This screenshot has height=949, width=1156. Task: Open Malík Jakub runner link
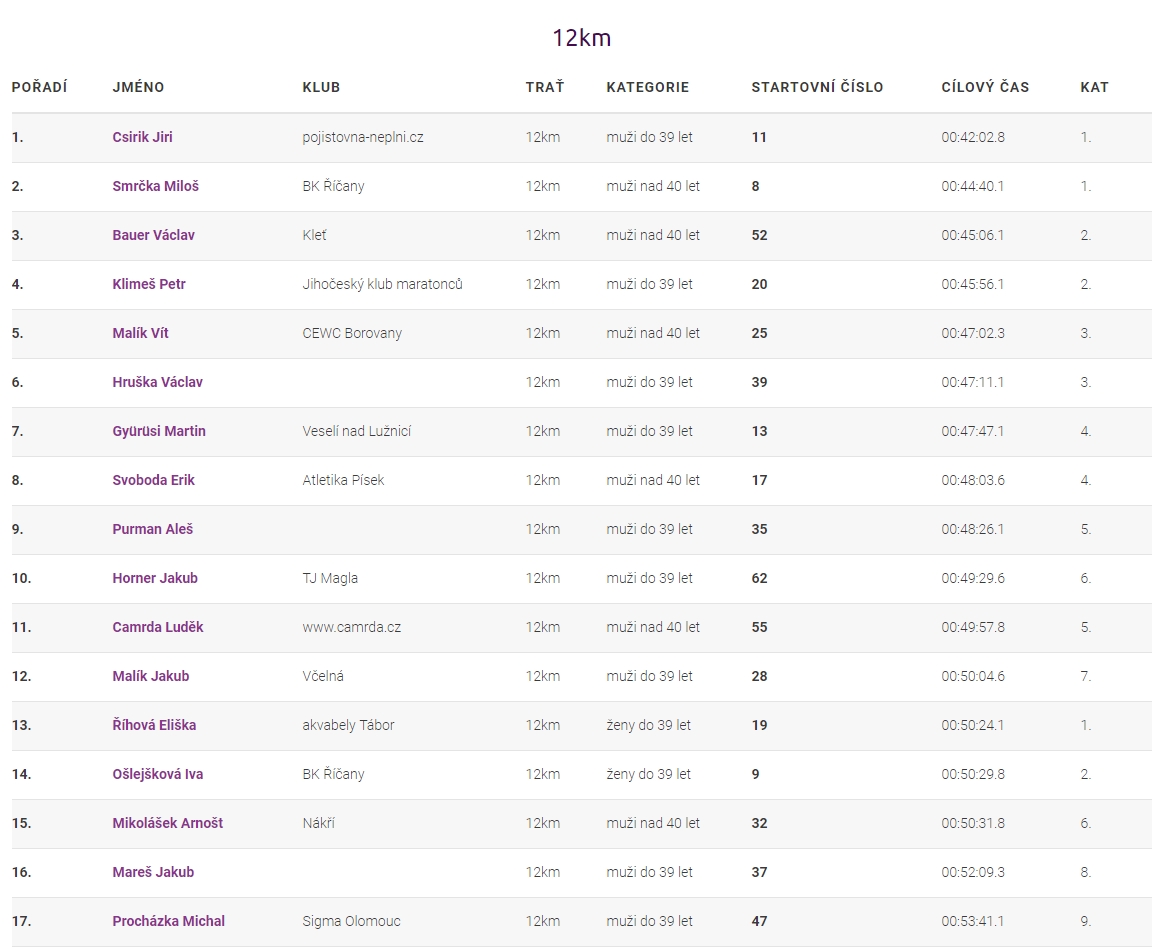(150, 676)
